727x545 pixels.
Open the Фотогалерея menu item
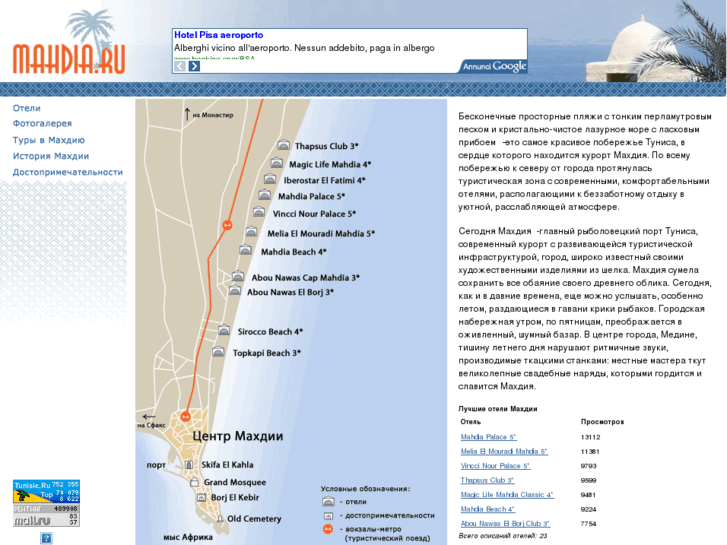click(42, 123)
